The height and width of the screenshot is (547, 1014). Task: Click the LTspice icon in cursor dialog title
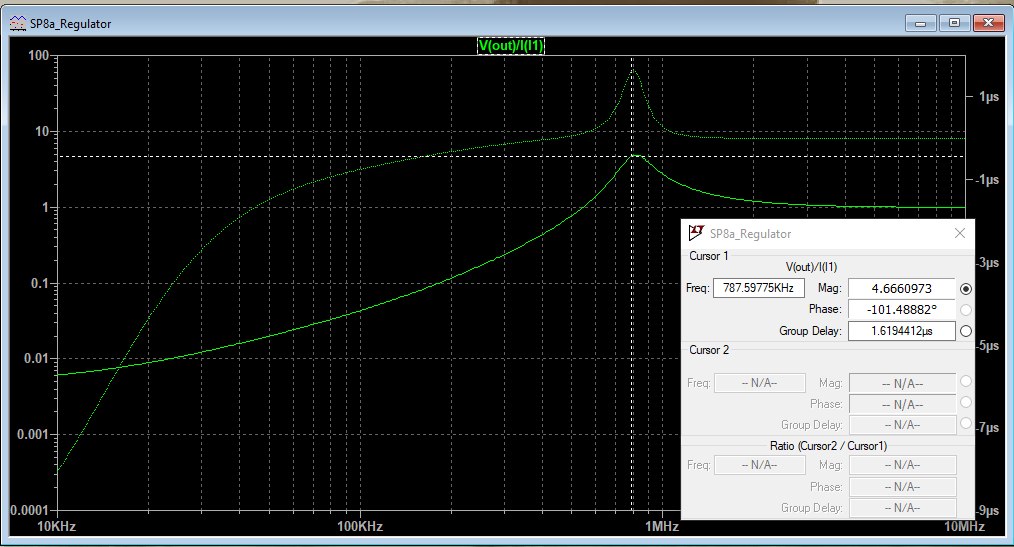(x=696, y=233)
